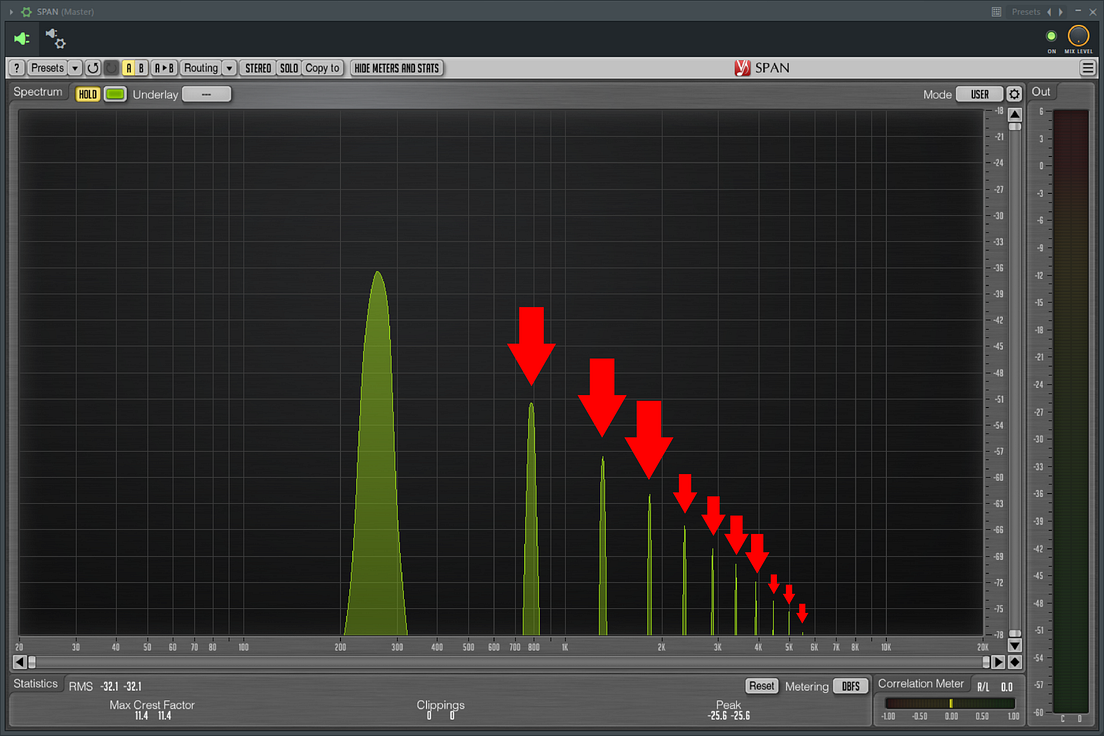Open the SPAN hamburger menu

[1088, 68]
